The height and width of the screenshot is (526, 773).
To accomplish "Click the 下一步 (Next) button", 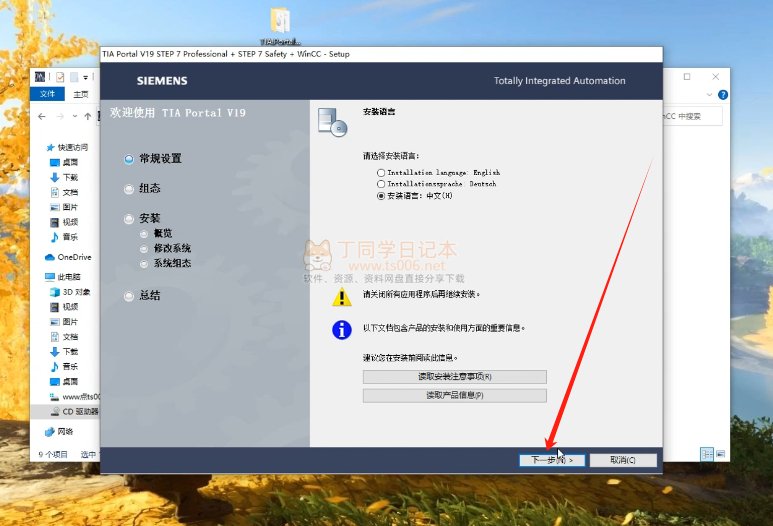I will point(552,460).
